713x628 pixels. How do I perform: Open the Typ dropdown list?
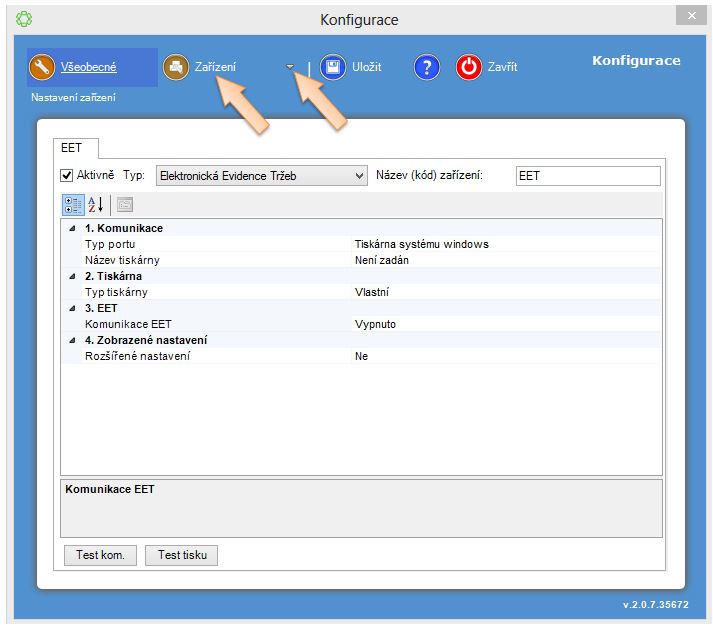[x=360, y=176]
